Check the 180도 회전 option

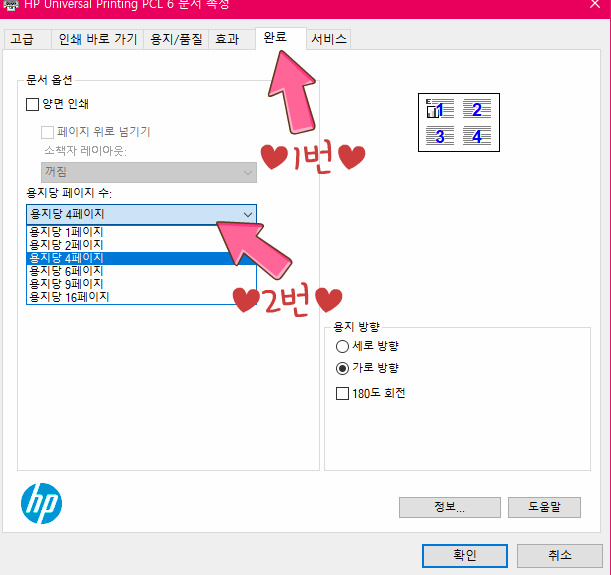point(342,393)
